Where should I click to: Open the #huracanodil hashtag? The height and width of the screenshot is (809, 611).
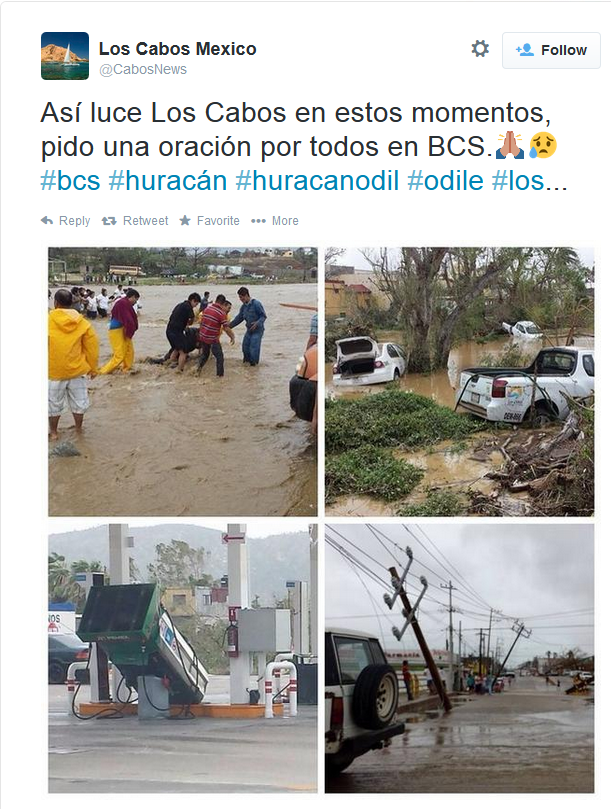point(317,181)
